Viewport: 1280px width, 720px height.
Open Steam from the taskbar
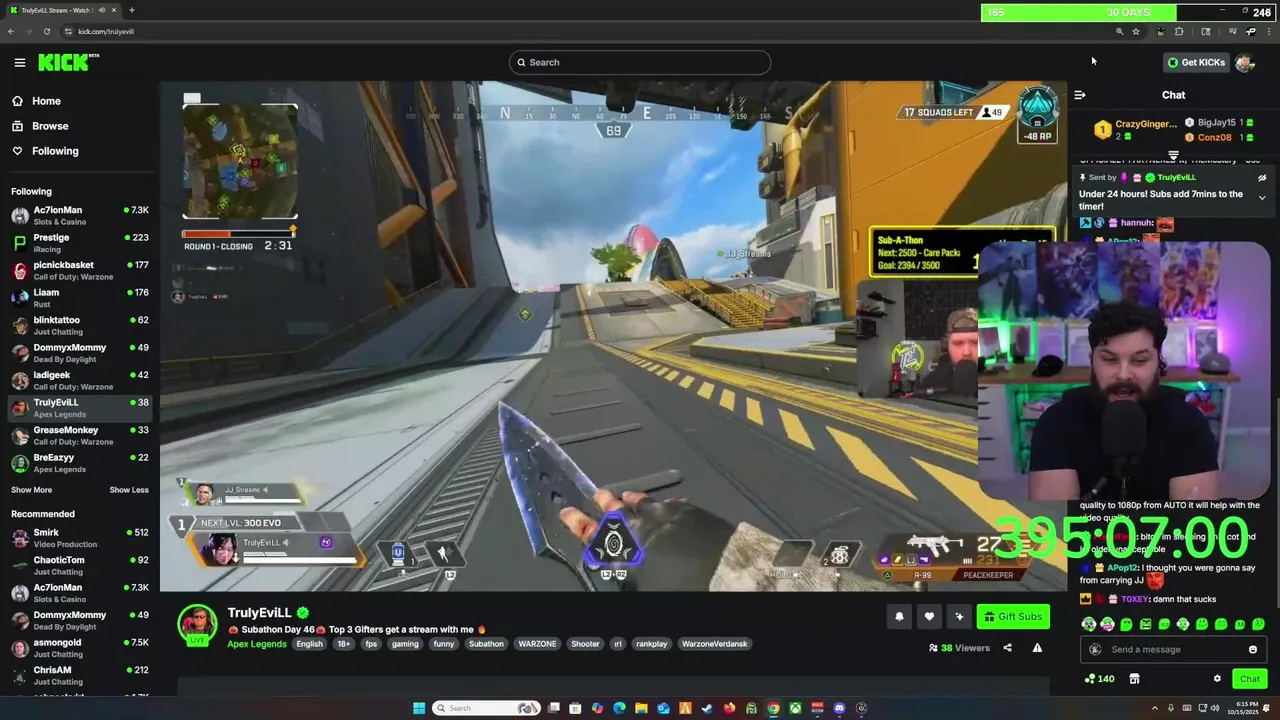pyautogui.click(x=707, y=708)
